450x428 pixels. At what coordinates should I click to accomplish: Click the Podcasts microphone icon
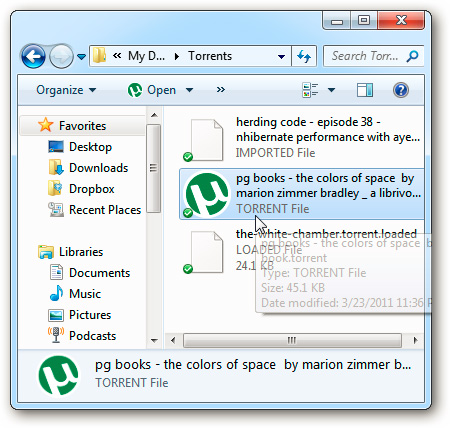tap(56, 335)
